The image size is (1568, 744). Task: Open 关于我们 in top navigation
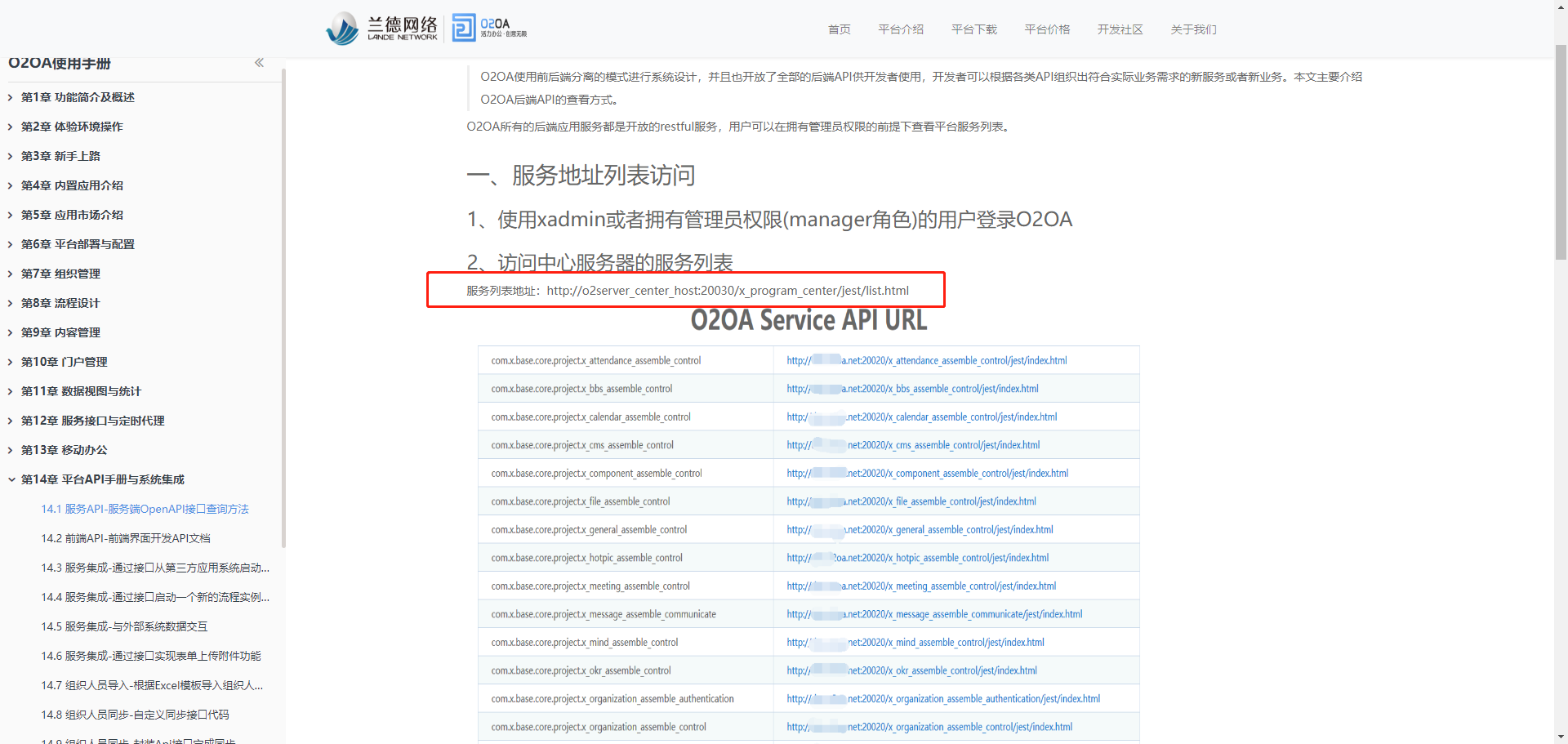pyautogui.click(x=1193, y=29)
